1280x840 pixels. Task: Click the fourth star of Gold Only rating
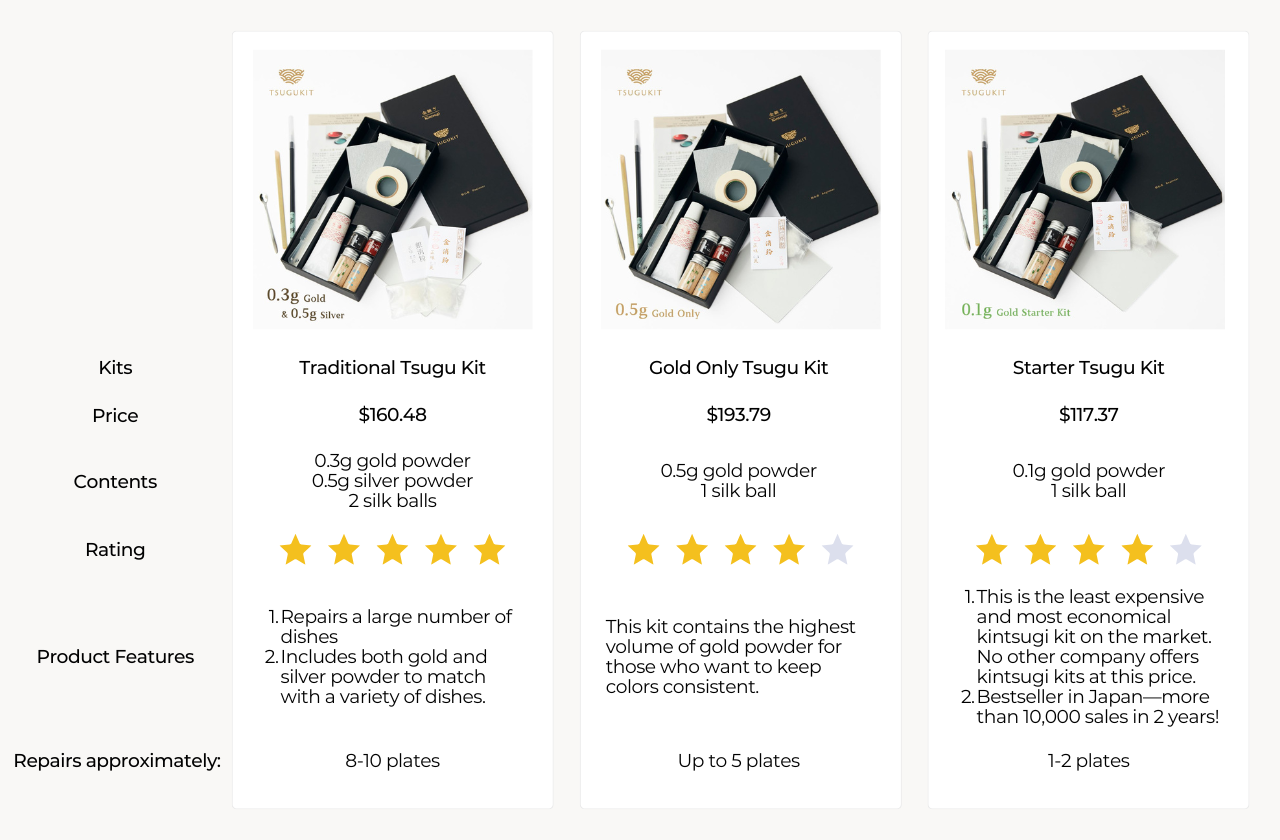(x=789, y=550)
